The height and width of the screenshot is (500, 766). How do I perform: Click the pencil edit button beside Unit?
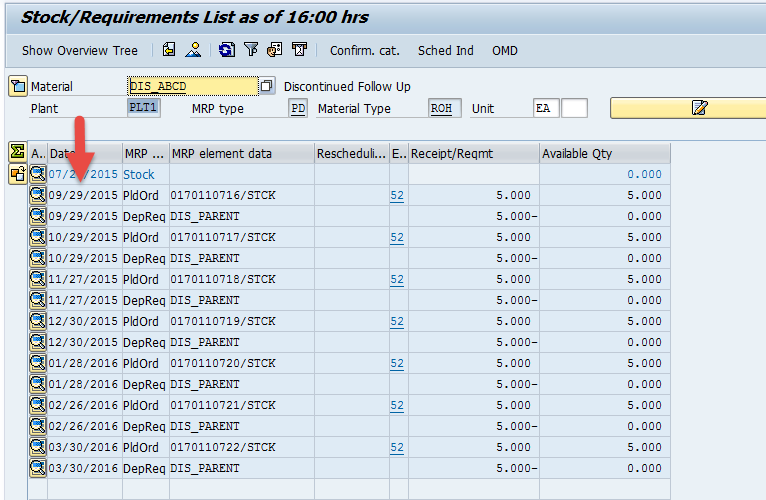click(698, 108)
